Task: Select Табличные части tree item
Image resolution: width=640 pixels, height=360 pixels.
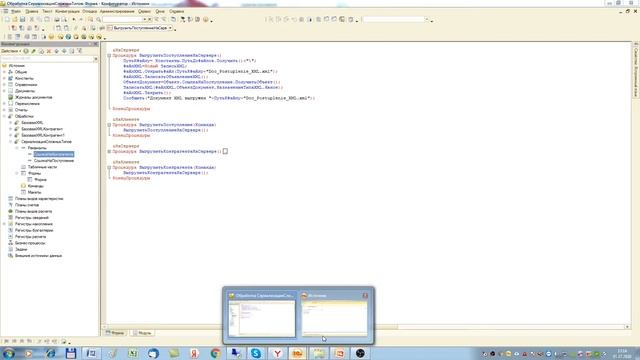Action: 42,167
